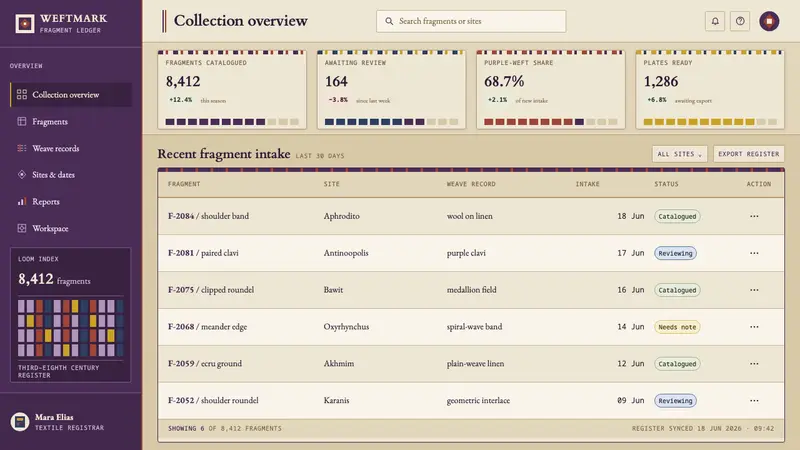Click Catalogued status badge for F-2084
The image size is (800, 450).
(677, 216)
